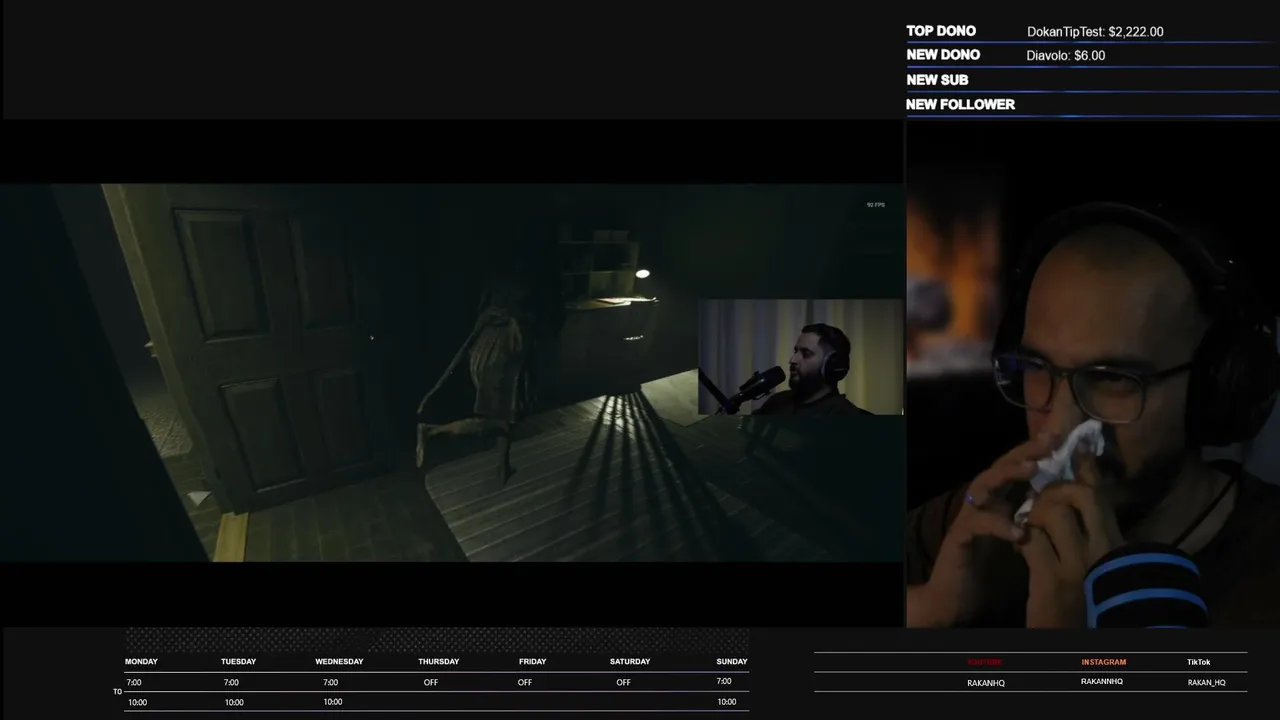Click the SUNDAY schedule heading

coord(732,662)
